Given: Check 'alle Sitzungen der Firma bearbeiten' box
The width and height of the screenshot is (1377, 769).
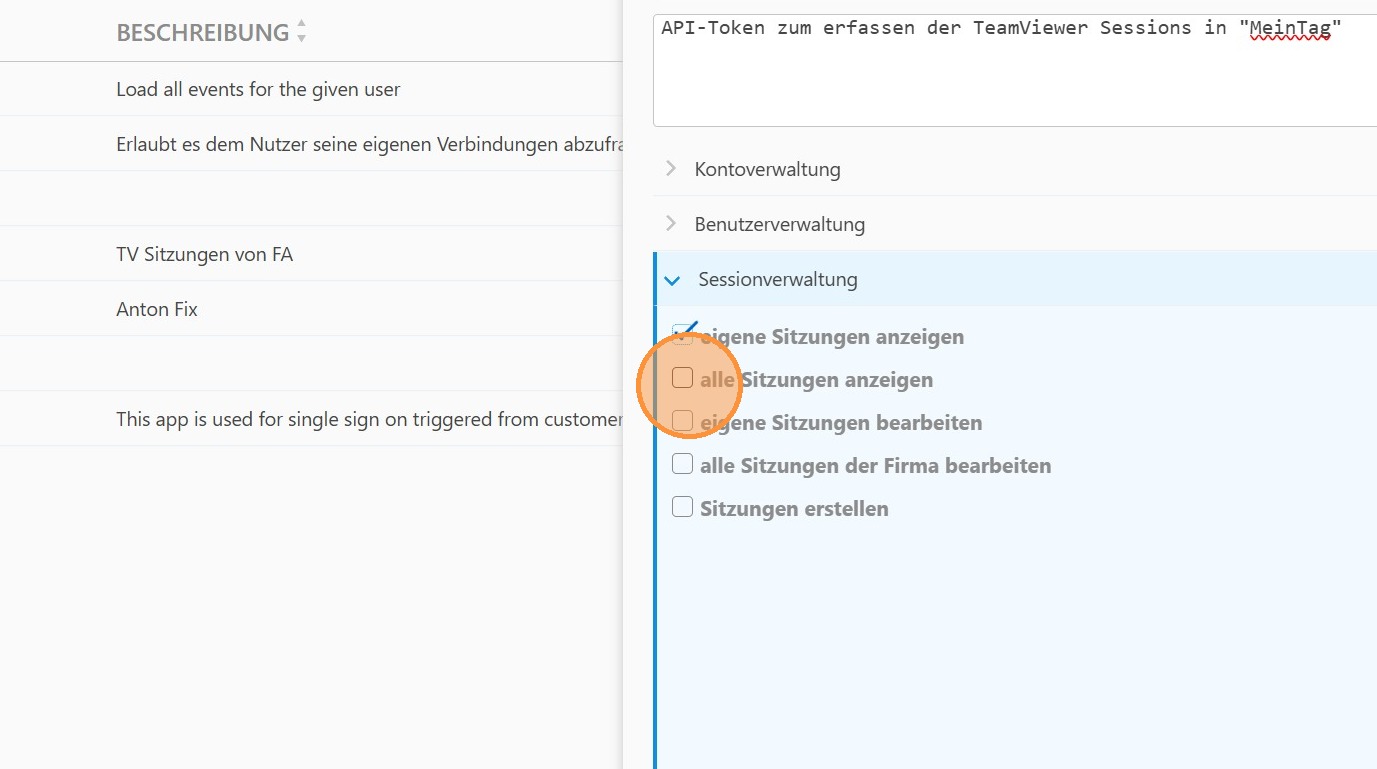Looking at the screenshot, I should [x=683, y=464].
